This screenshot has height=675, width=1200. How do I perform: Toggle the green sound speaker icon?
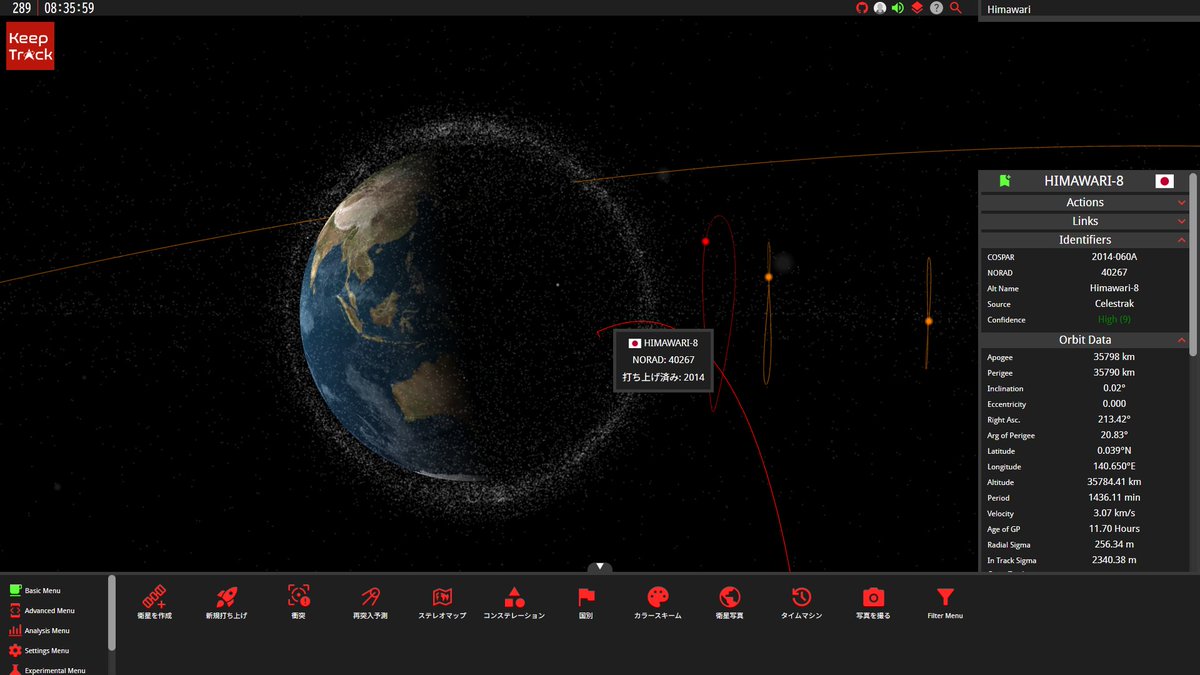click(898, 8)
